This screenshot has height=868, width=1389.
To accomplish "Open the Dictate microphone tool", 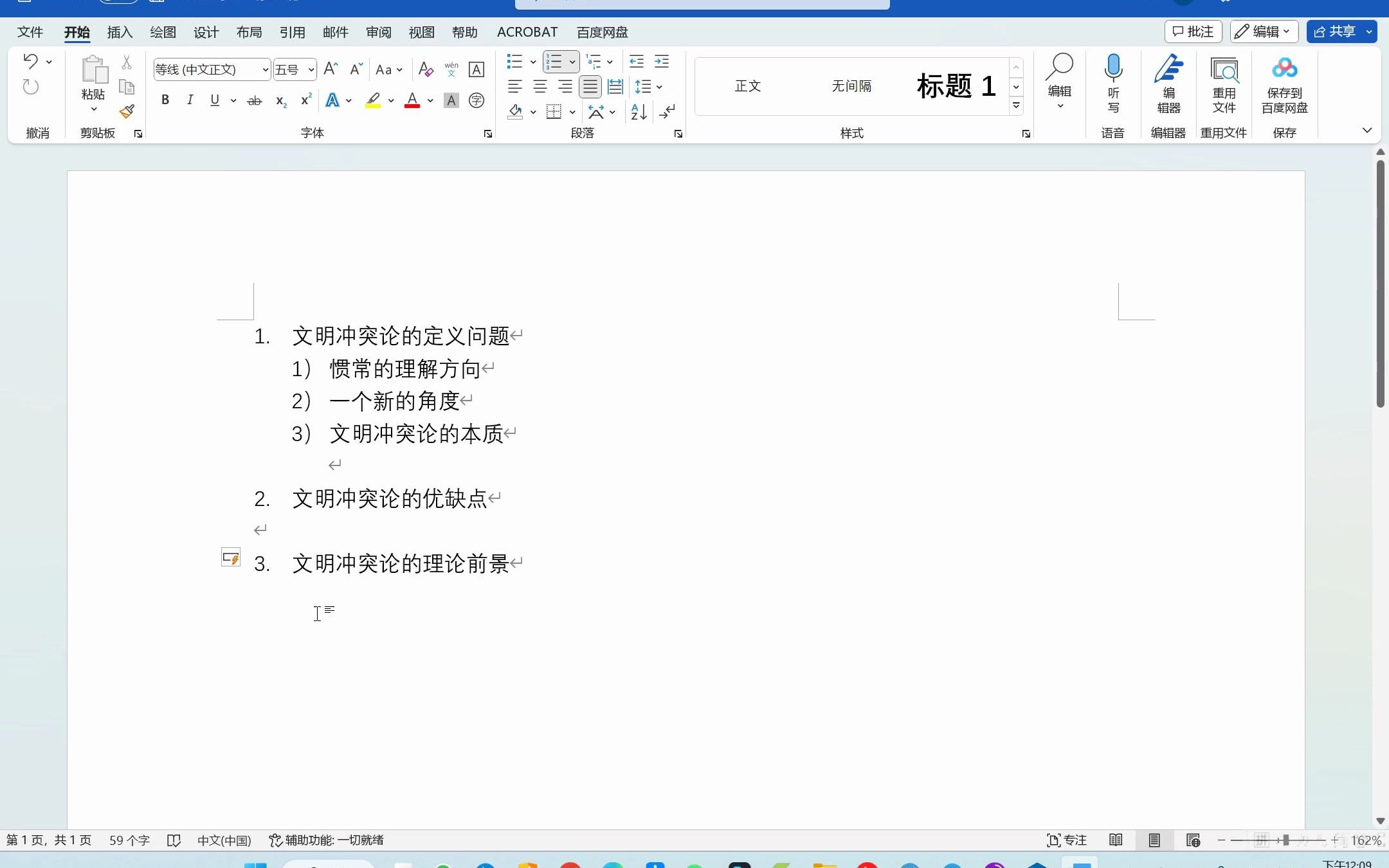I will point(1113,84).
